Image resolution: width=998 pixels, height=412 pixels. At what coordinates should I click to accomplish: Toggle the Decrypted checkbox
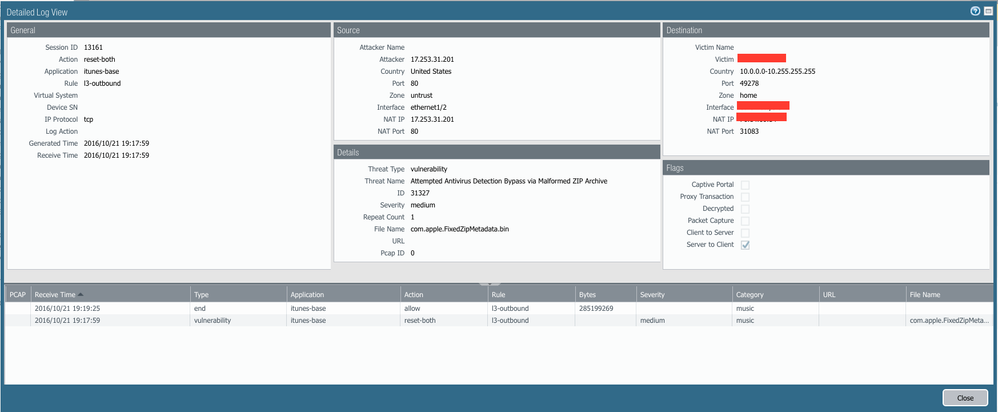(x=745, y=209)
